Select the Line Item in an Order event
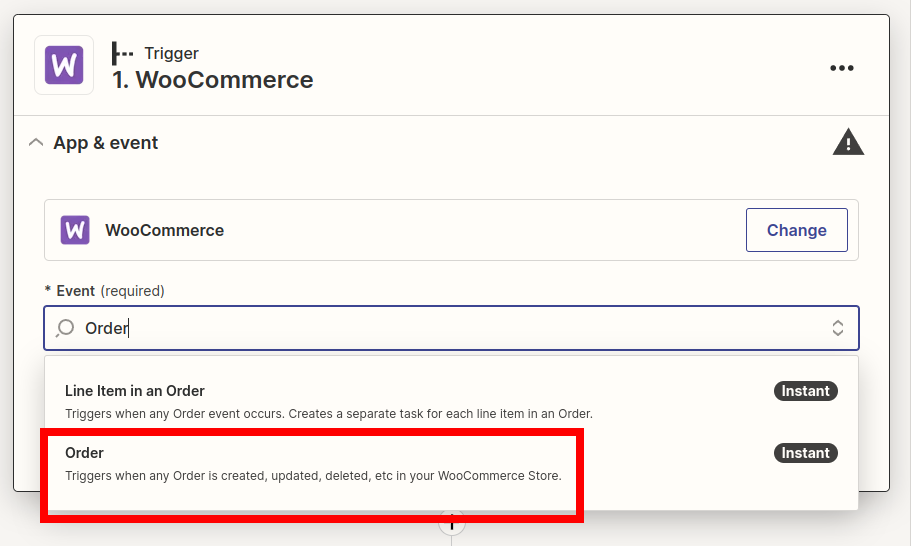Viewport: 911px width, 546px height. pyautogui.click(x=451, y=402)
